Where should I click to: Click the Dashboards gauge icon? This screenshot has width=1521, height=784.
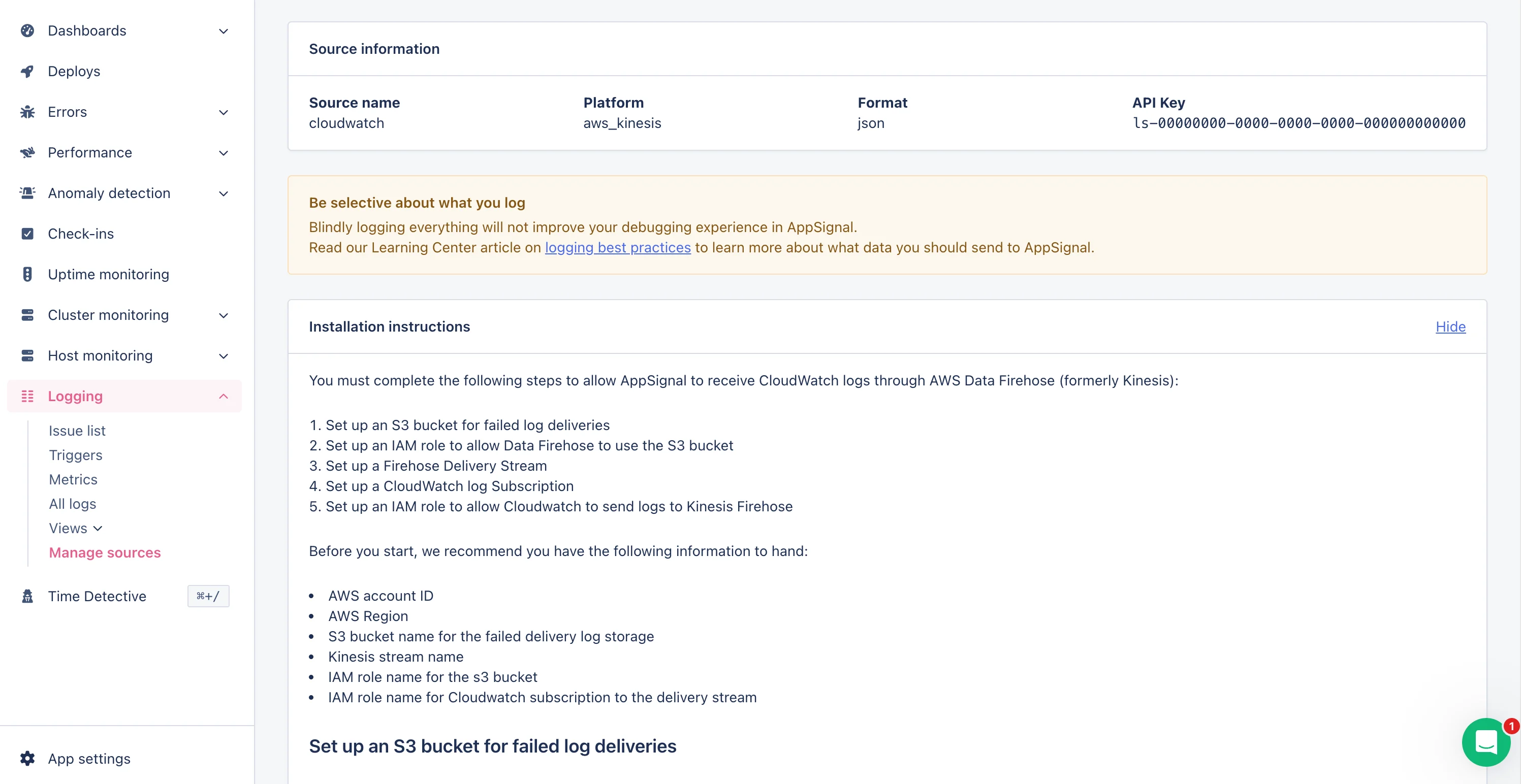click(x=27, y=30)
